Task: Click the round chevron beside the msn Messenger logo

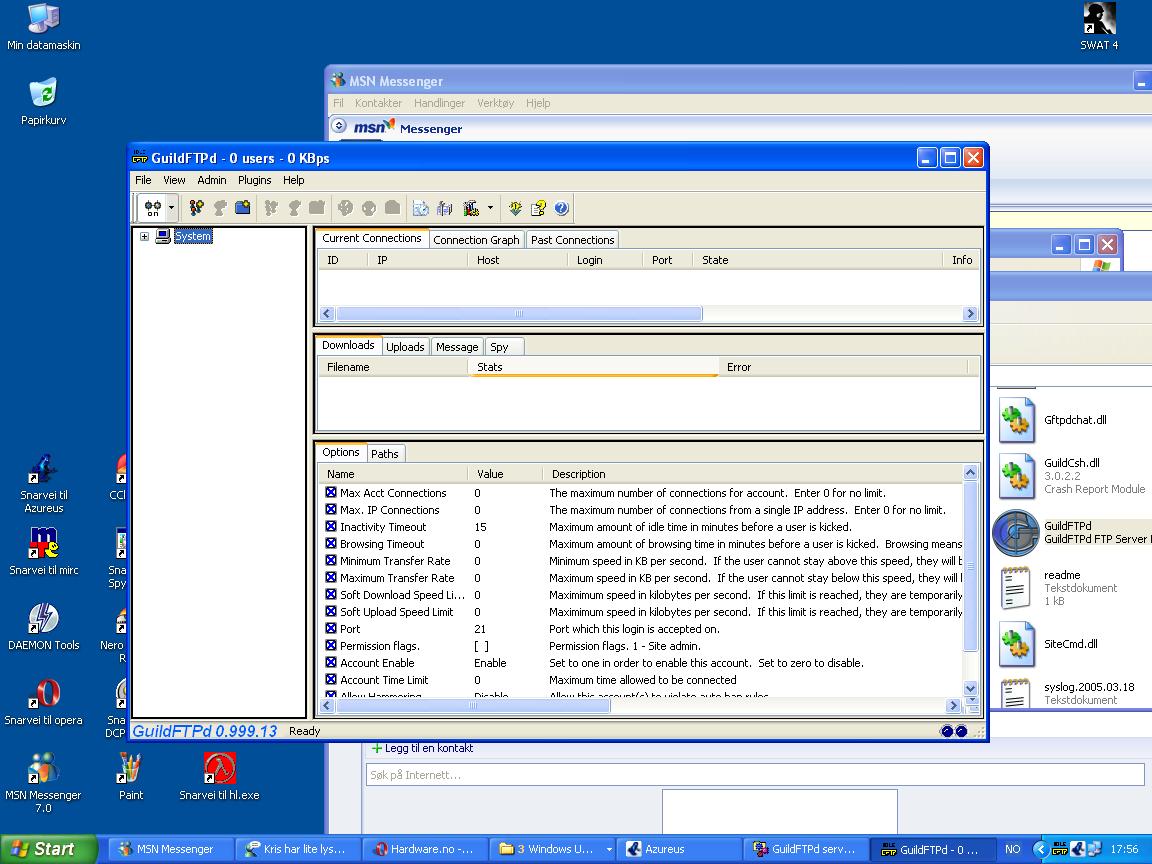Action: (339, 126)
